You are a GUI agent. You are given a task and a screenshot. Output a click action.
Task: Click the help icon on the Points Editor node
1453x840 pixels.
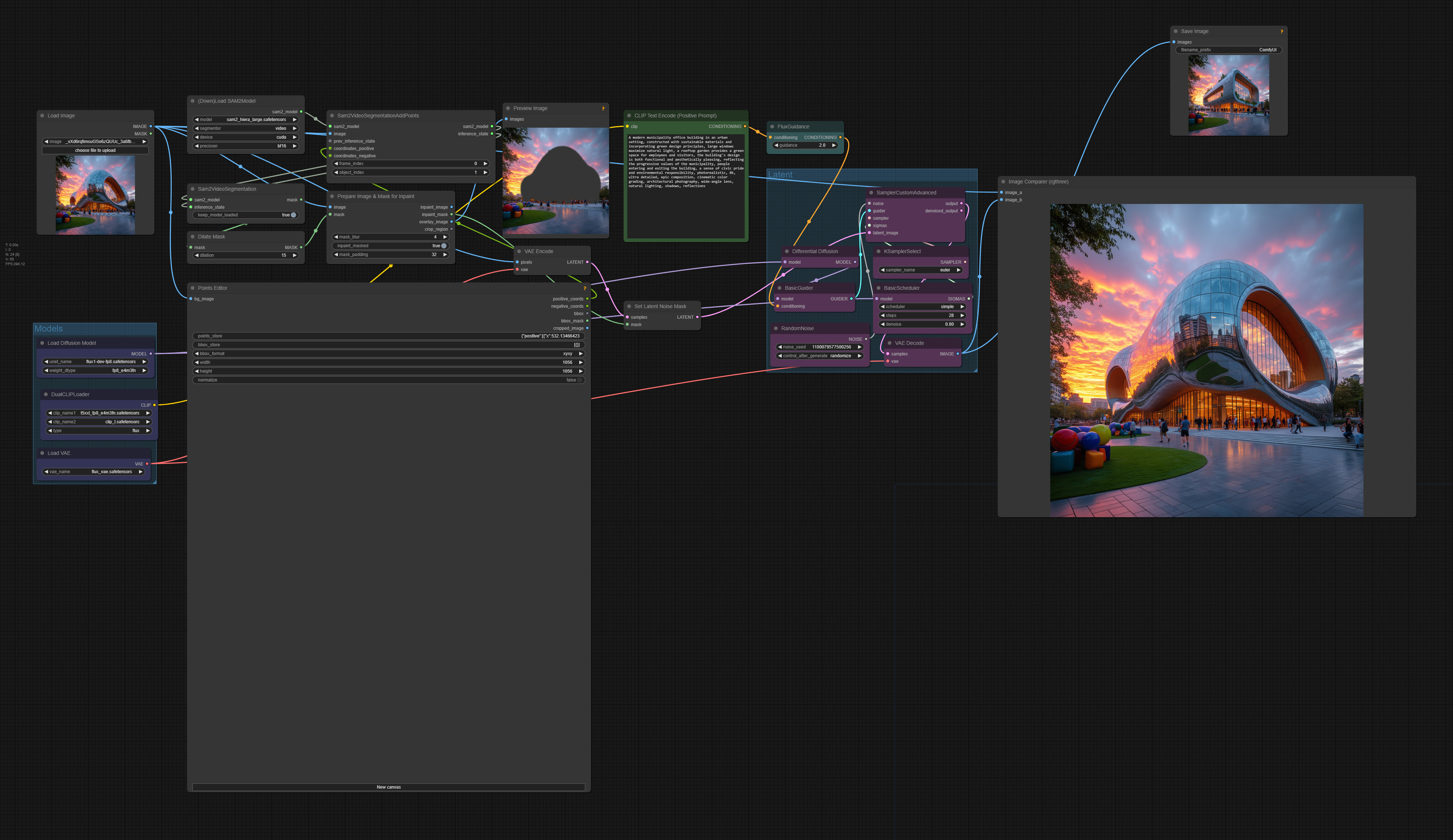point(585,288)
